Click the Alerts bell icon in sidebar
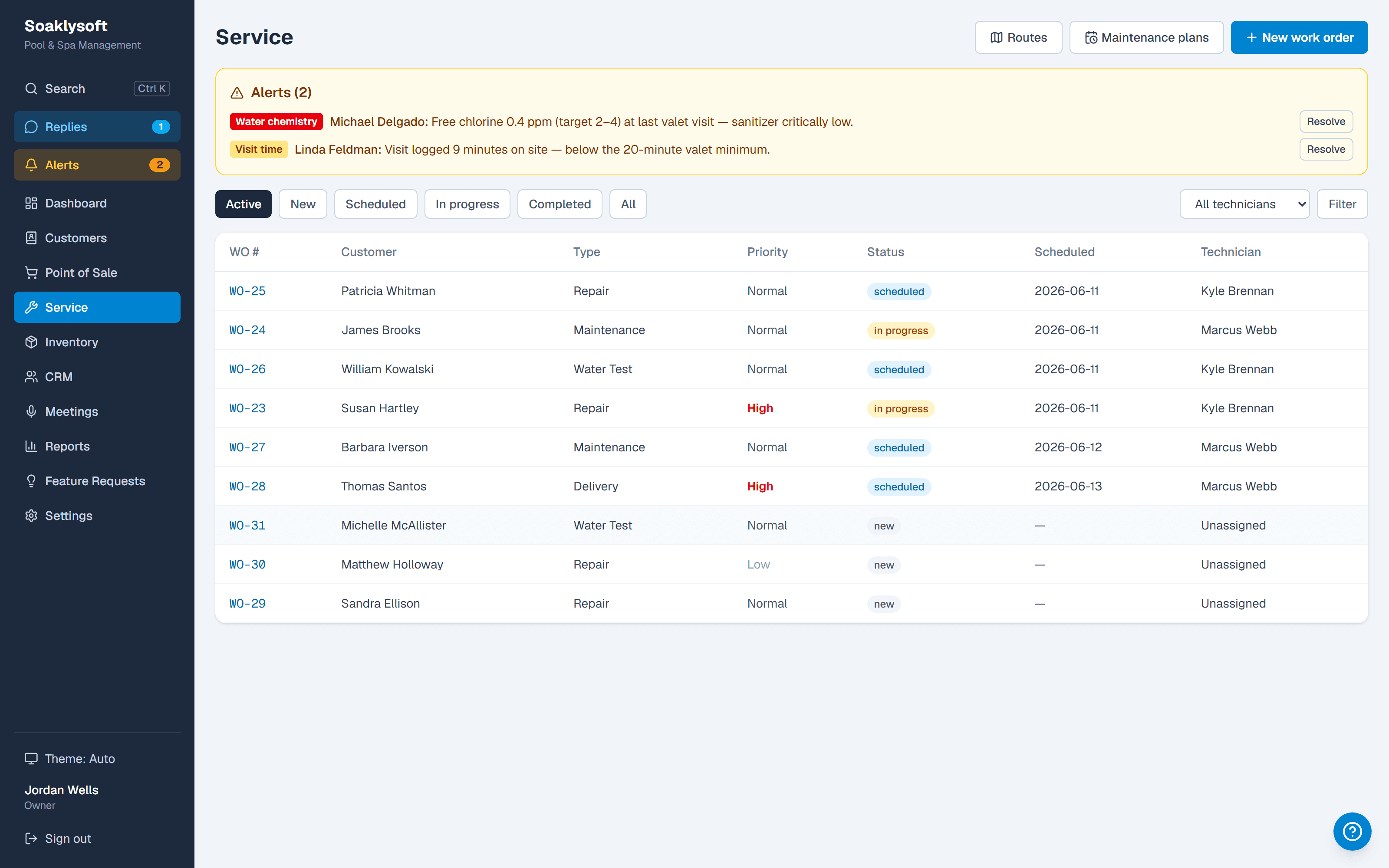1389x868 pixels. tap(31, 165)
